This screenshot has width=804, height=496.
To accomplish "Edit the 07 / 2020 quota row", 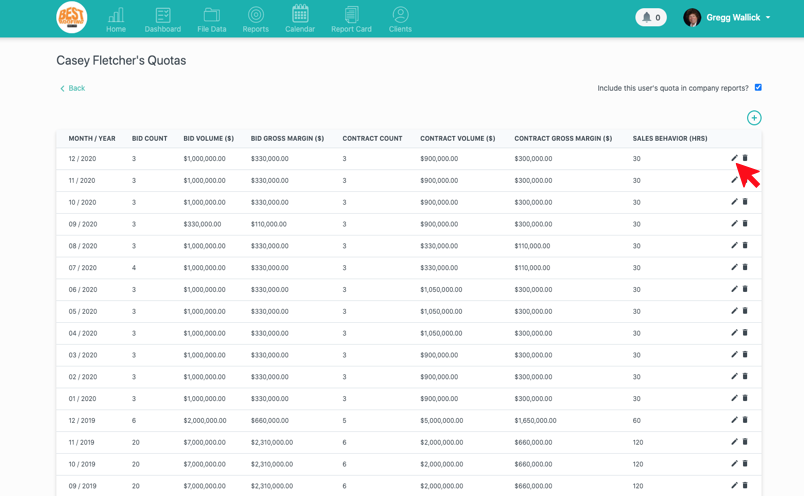I will pos(734,267).
